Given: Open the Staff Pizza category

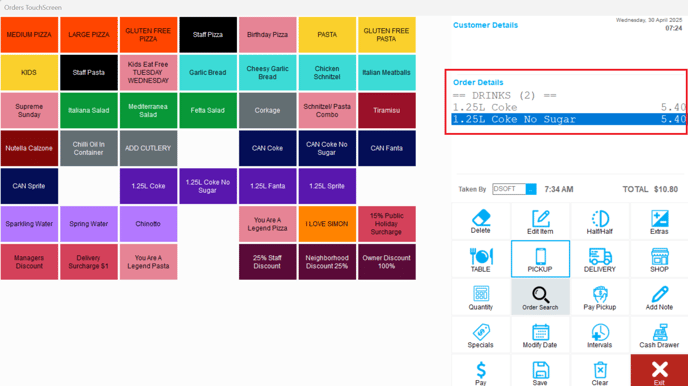Looking at the screenshot, I should [x=208, y=35].
